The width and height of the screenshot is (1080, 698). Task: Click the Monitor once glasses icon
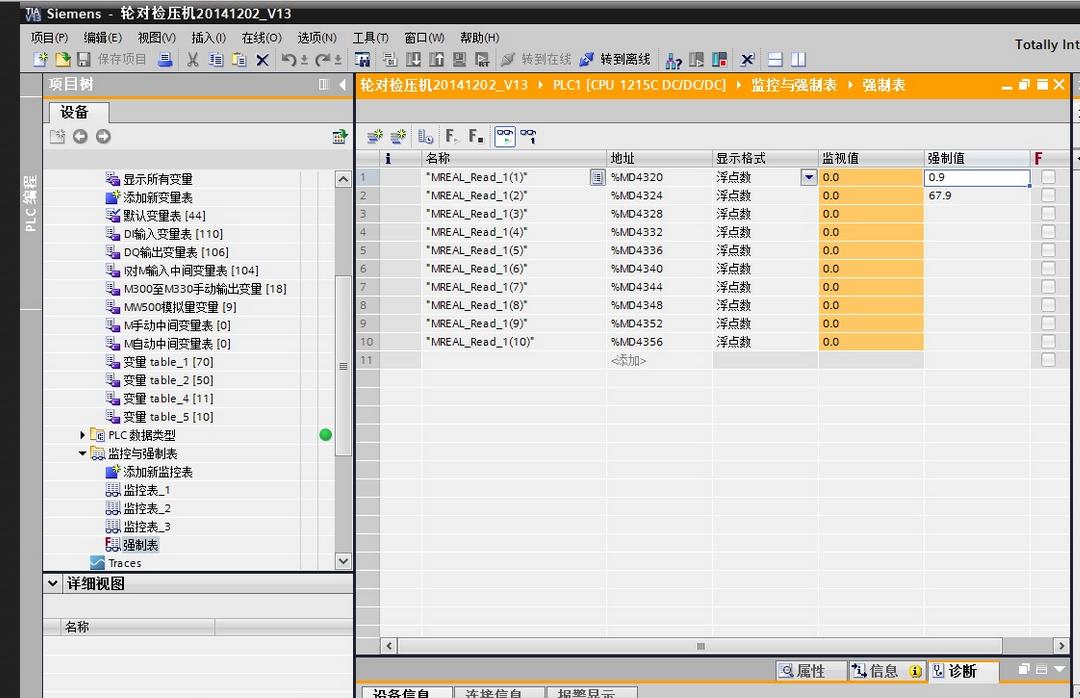click(528, 136)
